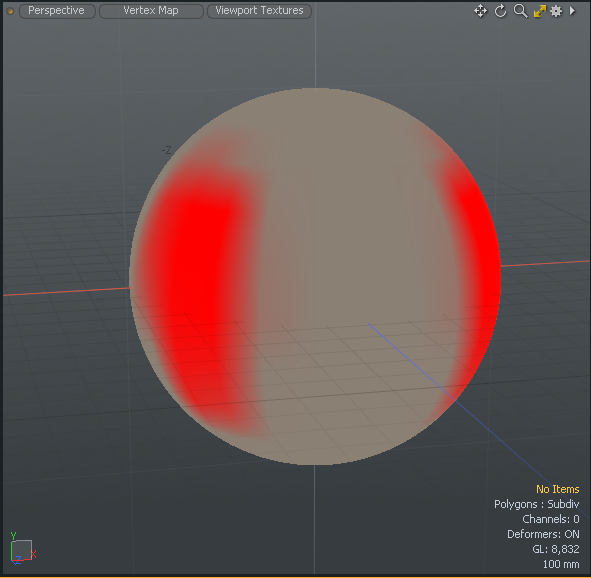Click the -Z axis label
The image size is (591, 578).
pos(166,150)
